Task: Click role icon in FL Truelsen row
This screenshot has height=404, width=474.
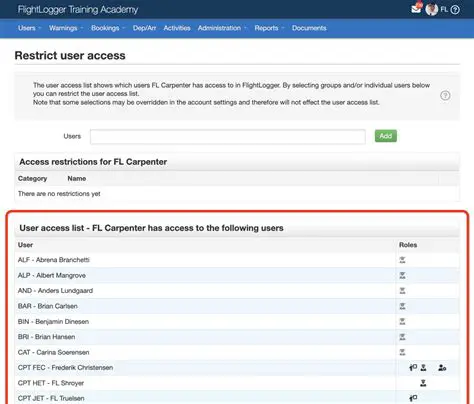Action: tap(413, 398)
